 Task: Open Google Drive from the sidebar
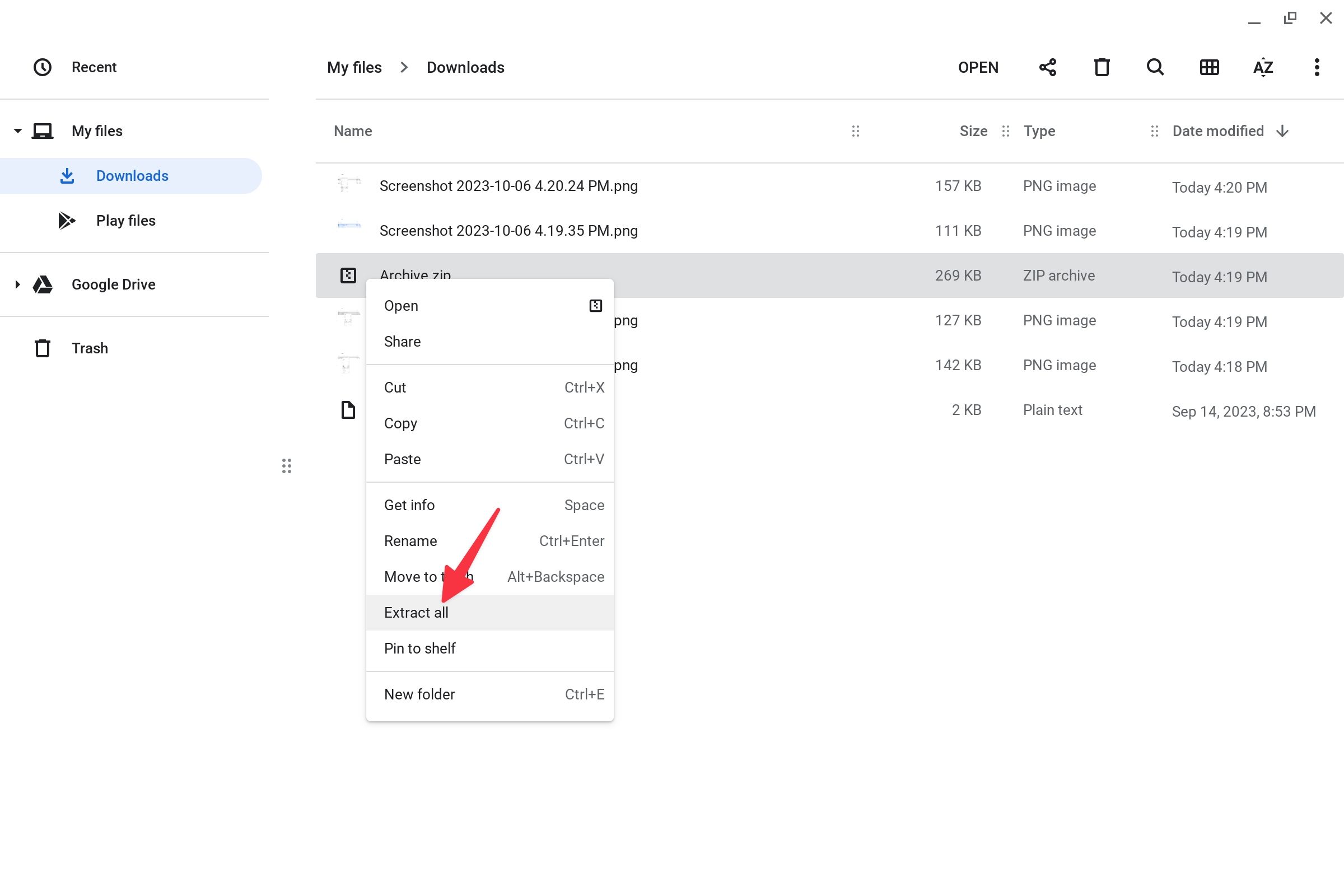click(x=113, y=284)
